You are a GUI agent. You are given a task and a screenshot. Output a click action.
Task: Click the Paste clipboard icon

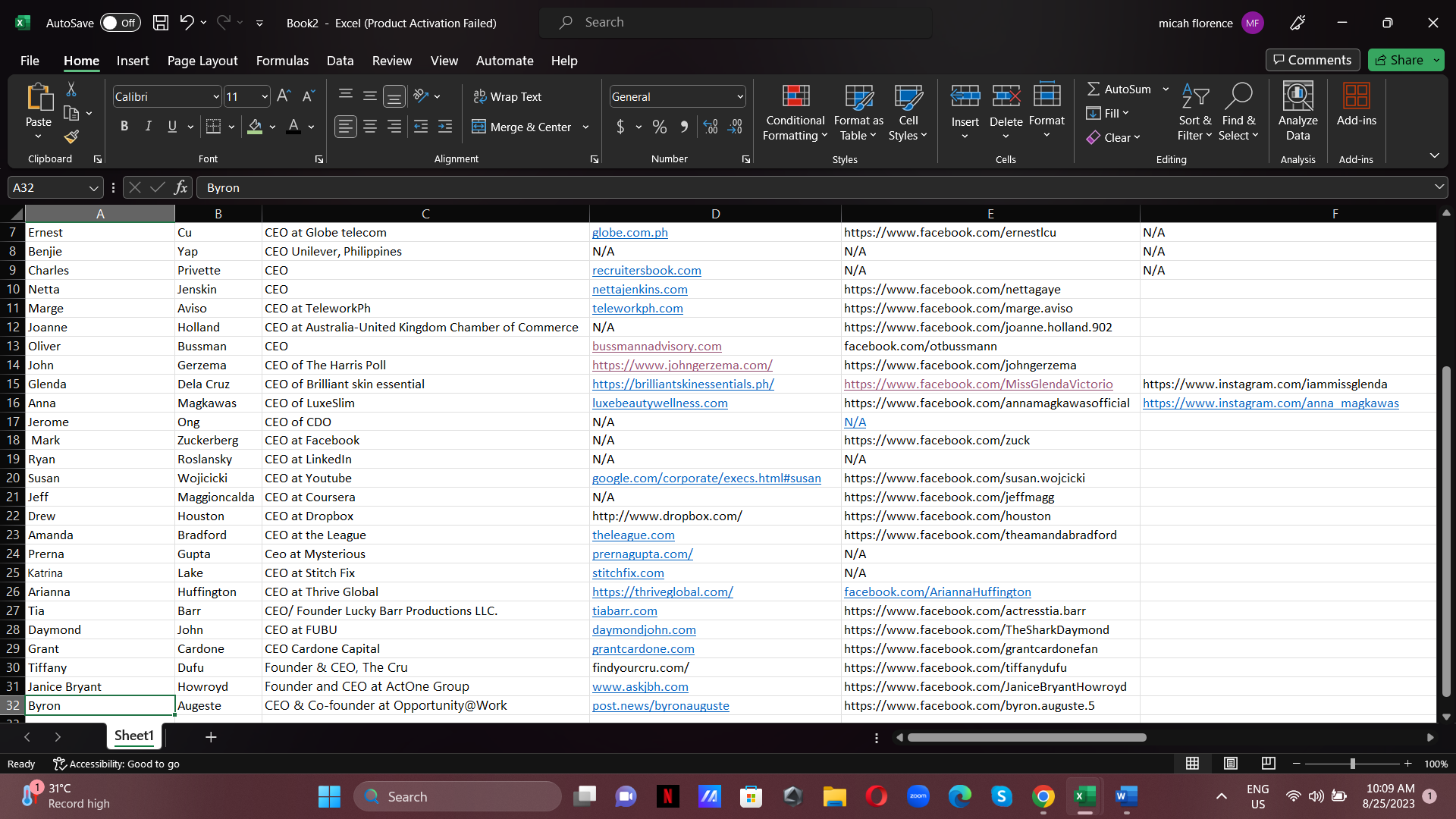tap(39, 99)
